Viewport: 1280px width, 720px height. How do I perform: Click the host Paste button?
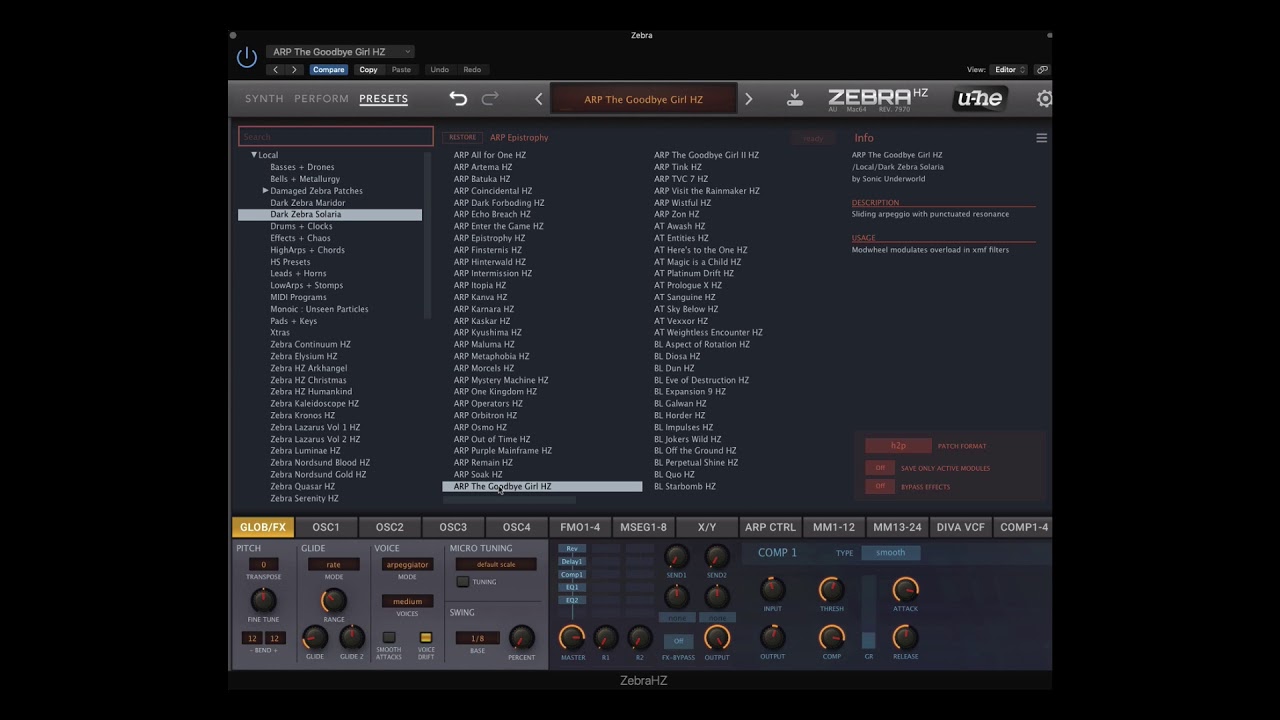[x=401, y=70]
